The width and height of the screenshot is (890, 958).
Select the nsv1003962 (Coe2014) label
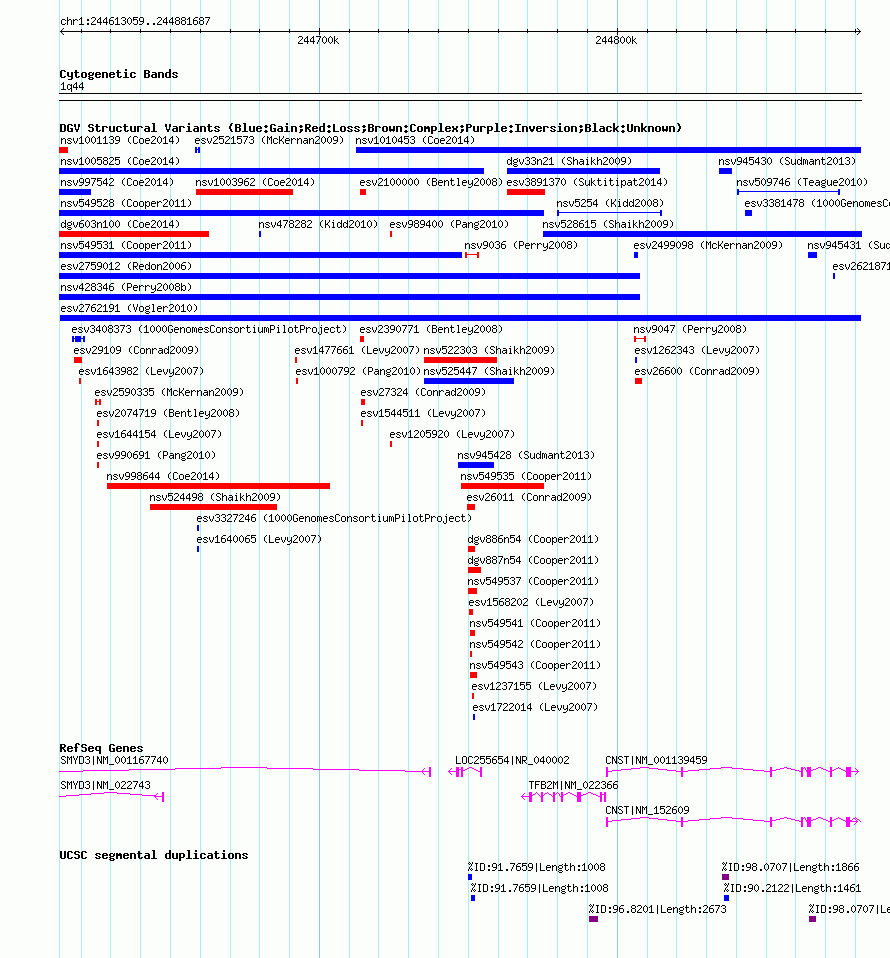tap(255, 182)
